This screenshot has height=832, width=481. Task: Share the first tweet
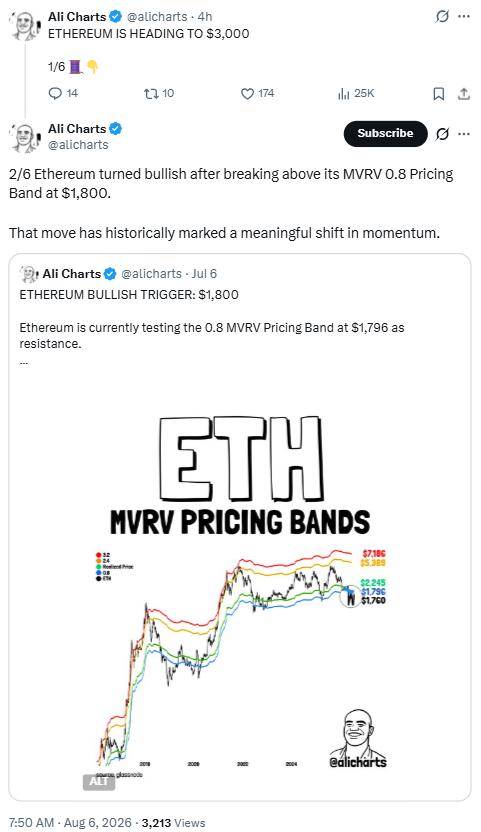464,94
